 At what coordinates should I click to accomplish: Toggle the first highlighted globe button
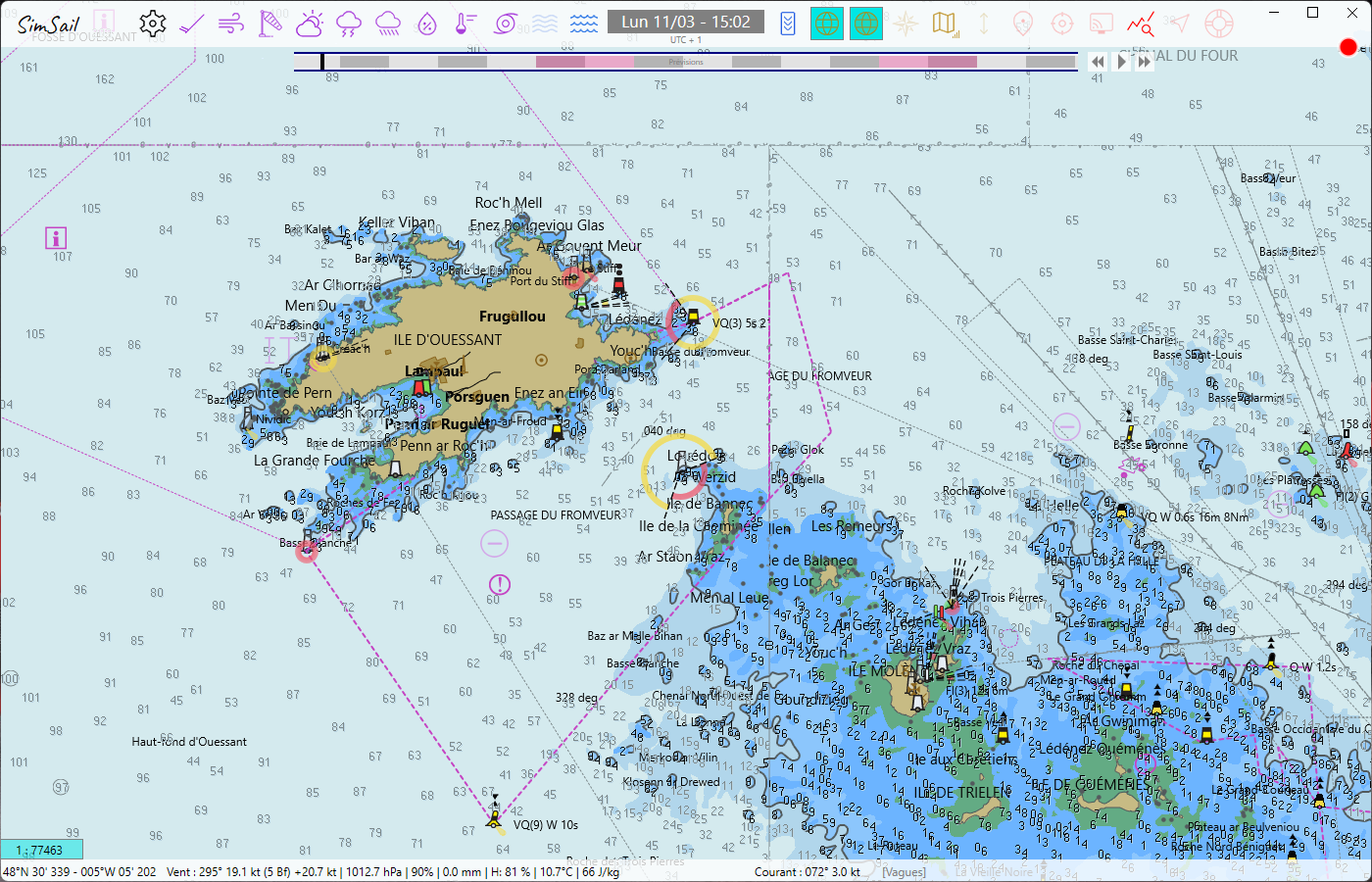point(827,24)
